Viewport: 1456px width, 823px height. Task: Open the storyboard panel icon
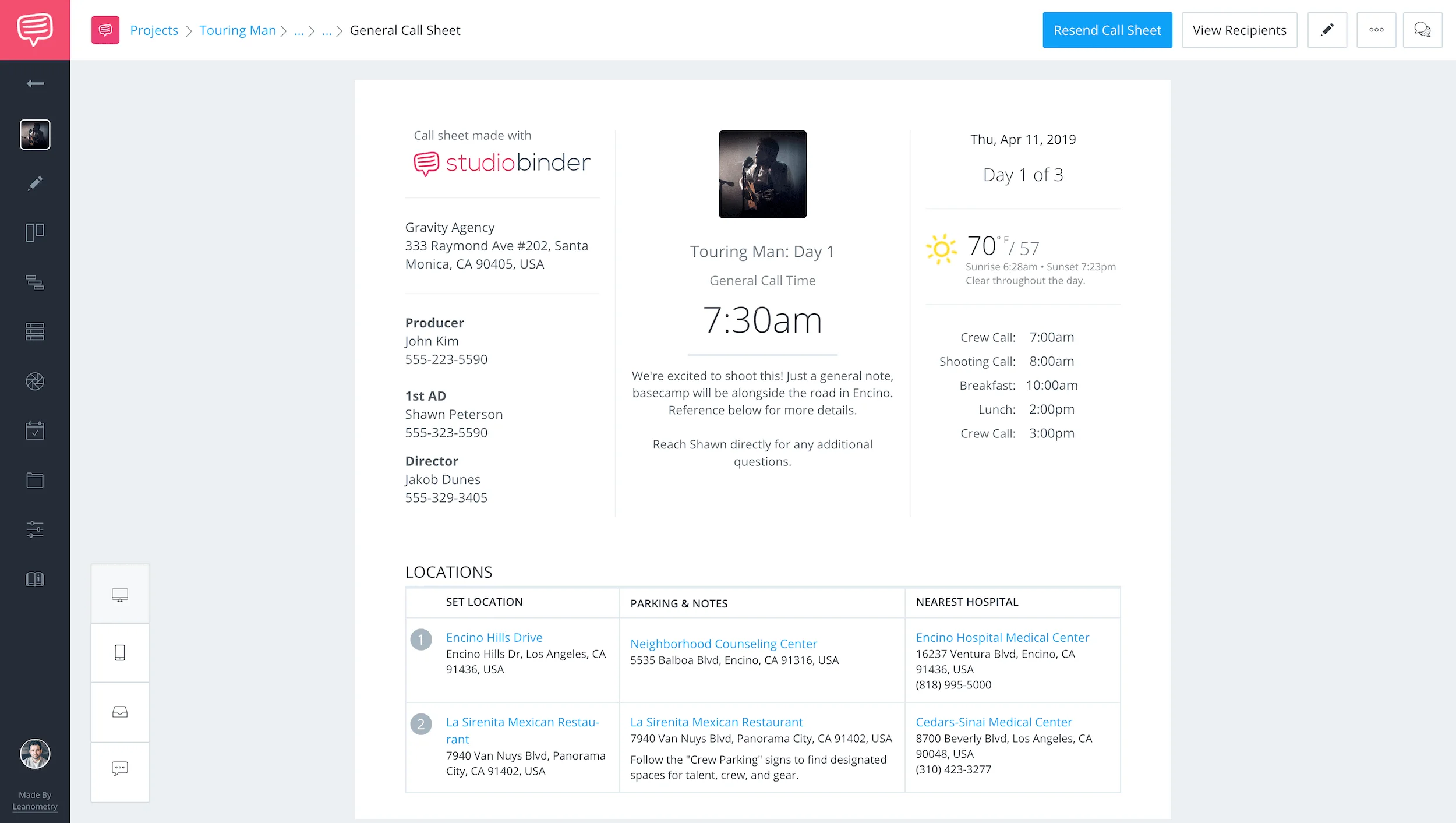(34, 232)
